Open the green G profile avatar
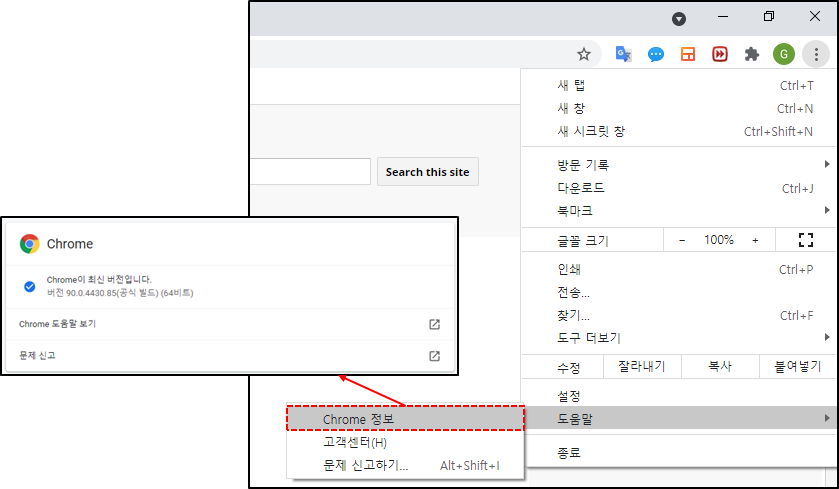Image resolution: width=839 pixels, height=489 pixels. (x=784, y=54)
